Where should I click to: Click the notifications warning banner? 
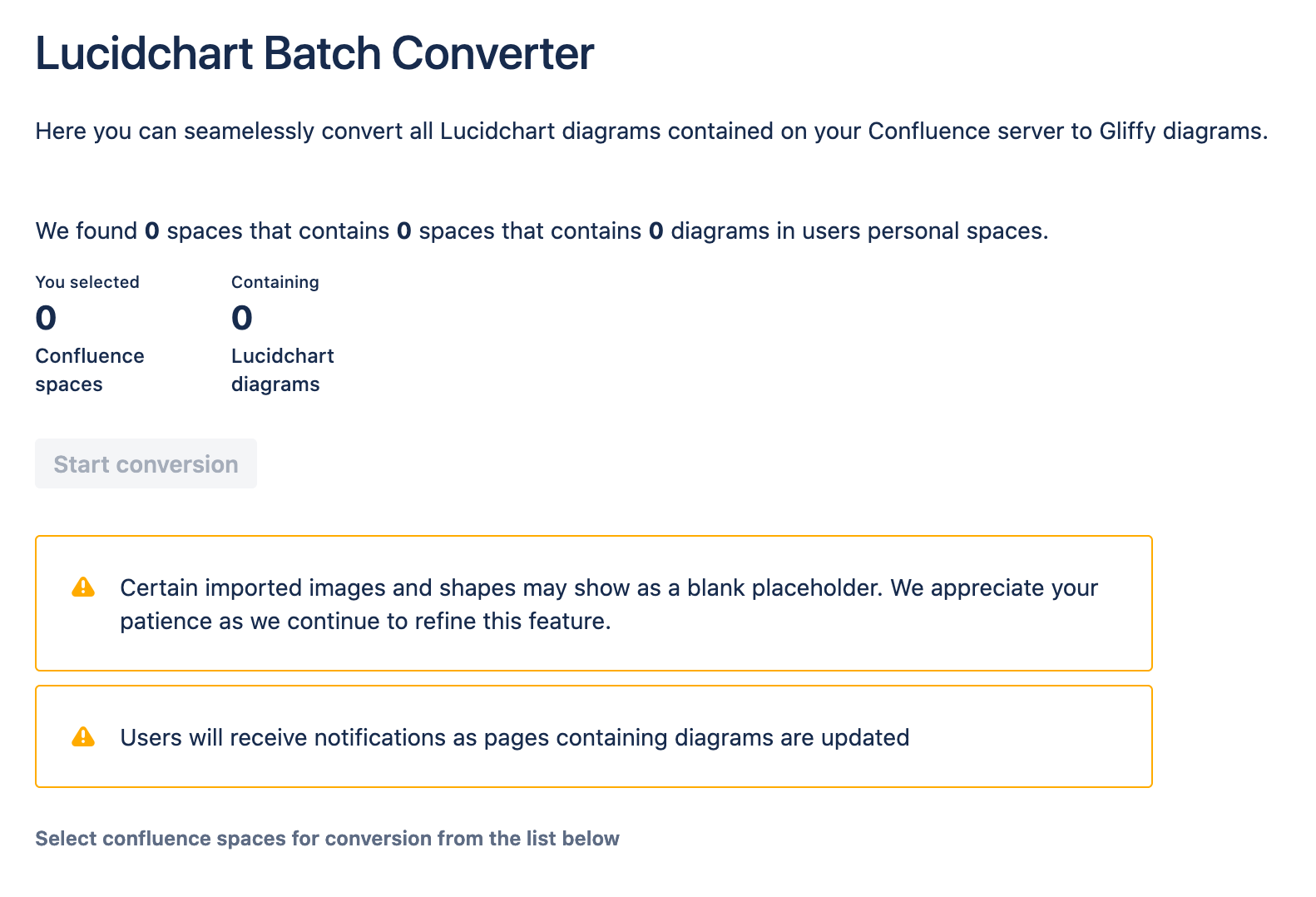click(593, 737)
